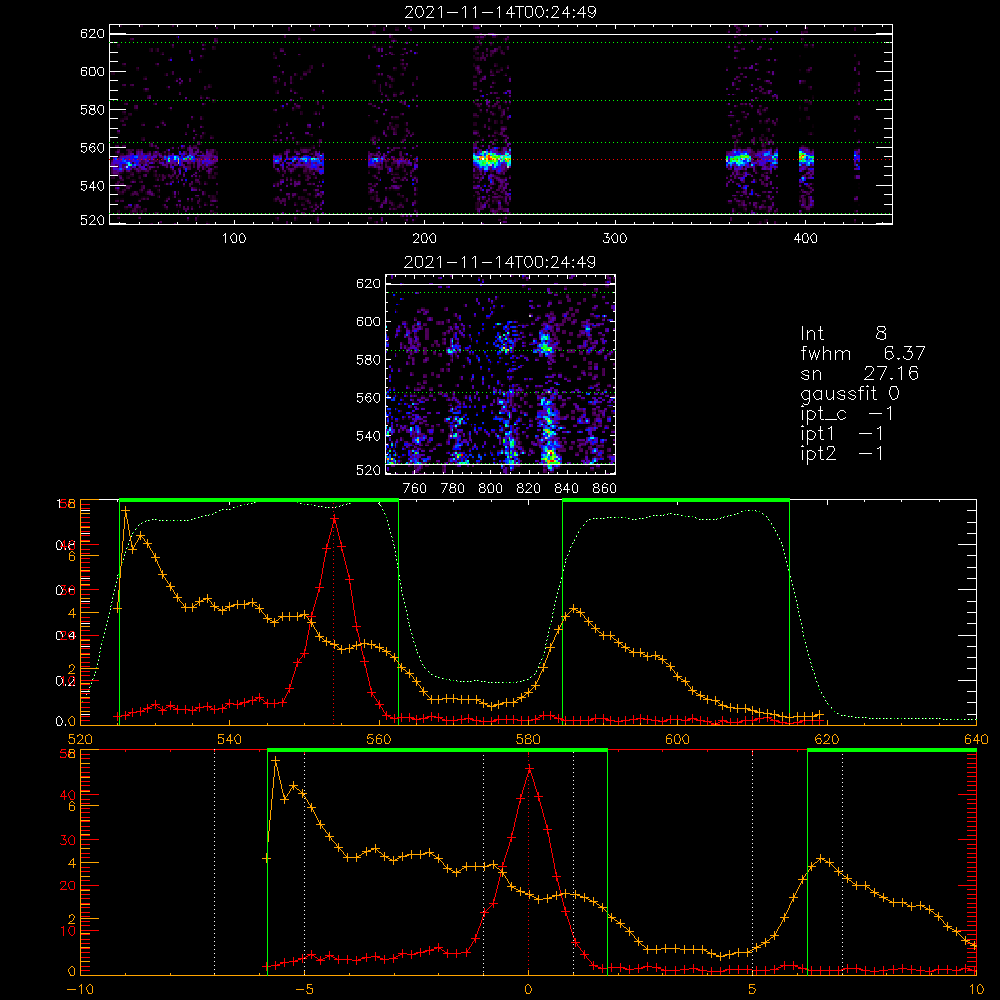Click x-axis label 860 on middle spectrogram

pos(605,489)
